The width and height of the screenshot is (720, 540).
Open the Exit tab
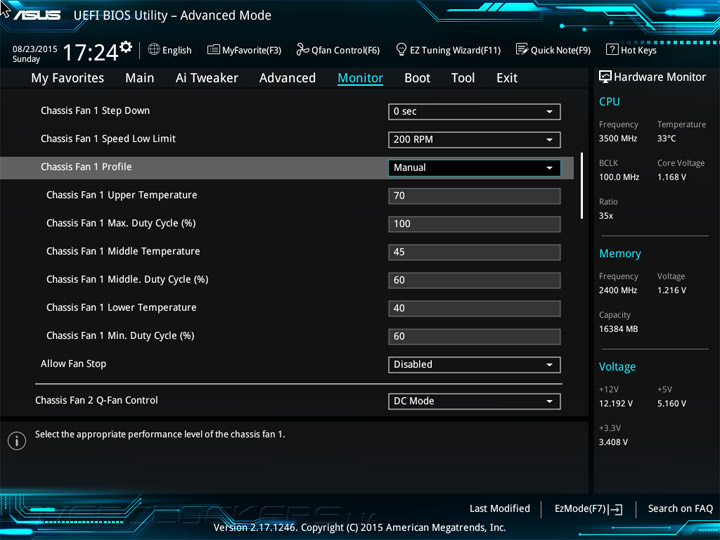tap(507, 78)
